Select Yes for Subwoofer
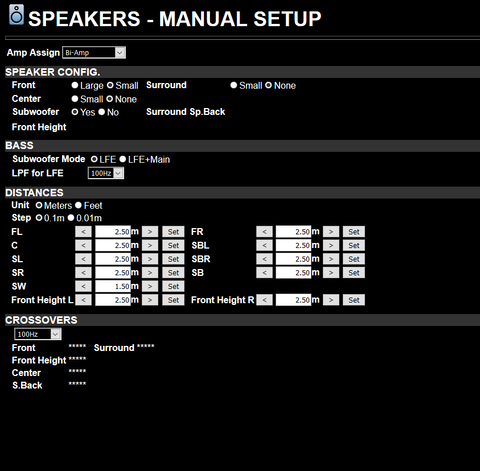This screenshot has width=480, height=471. [x=75, y=112]
